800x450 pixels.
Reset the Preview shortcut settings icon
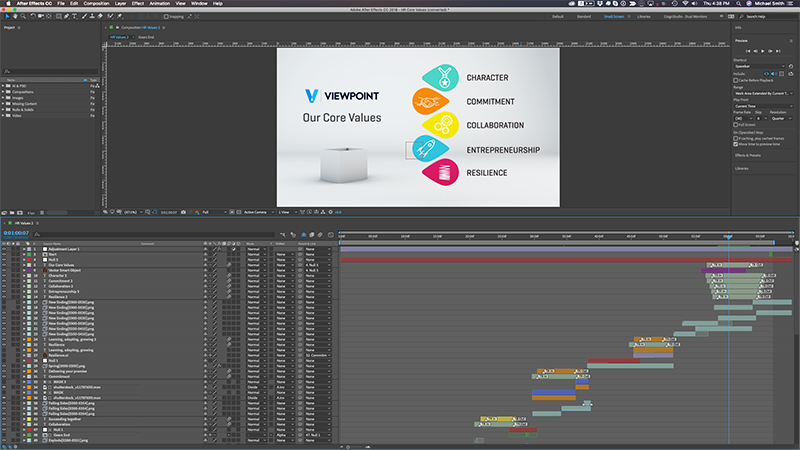(x=791, y=66)
